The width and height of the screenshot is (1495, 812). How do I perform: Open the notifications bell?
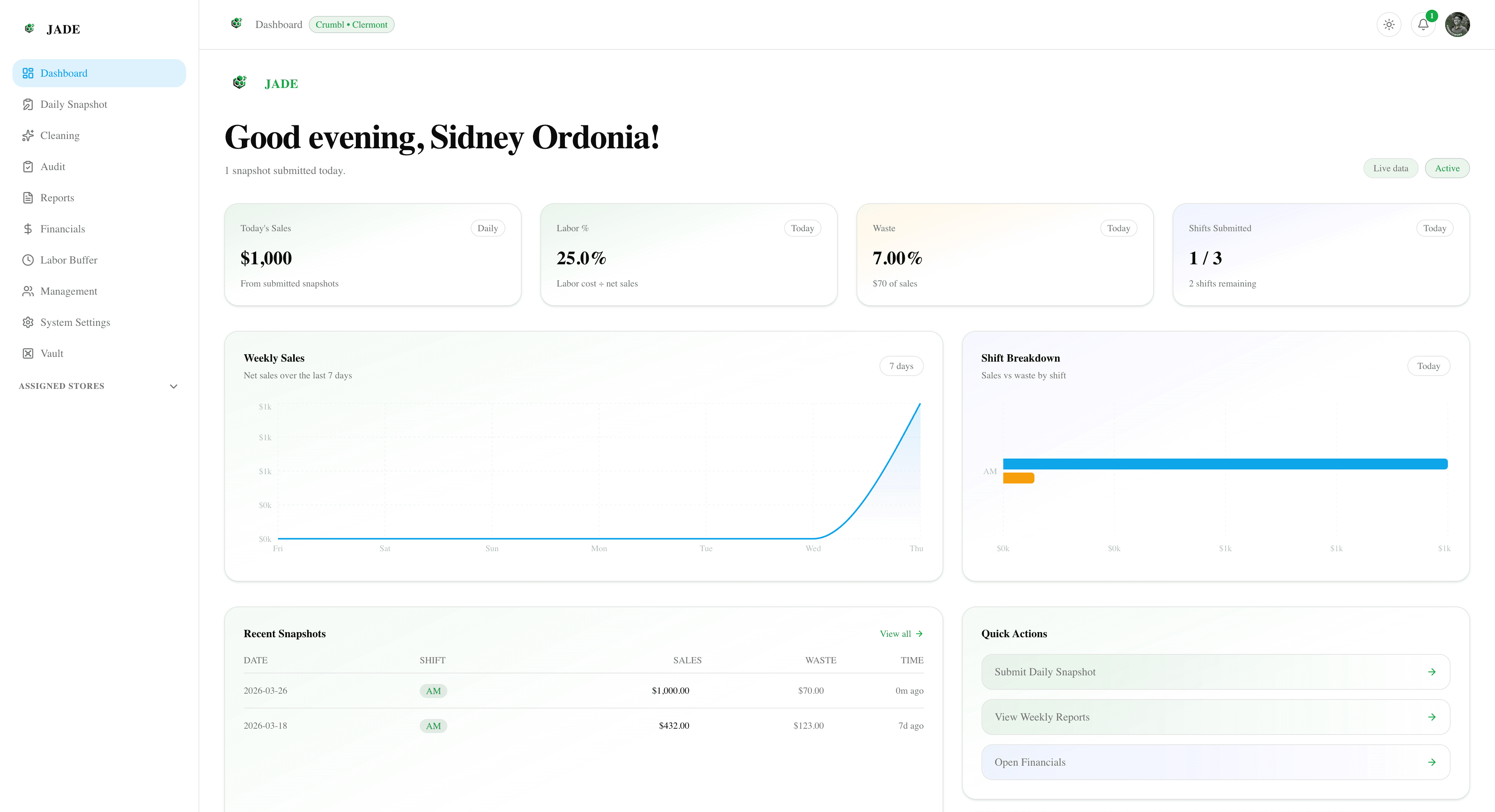[x=1423, y=25]
